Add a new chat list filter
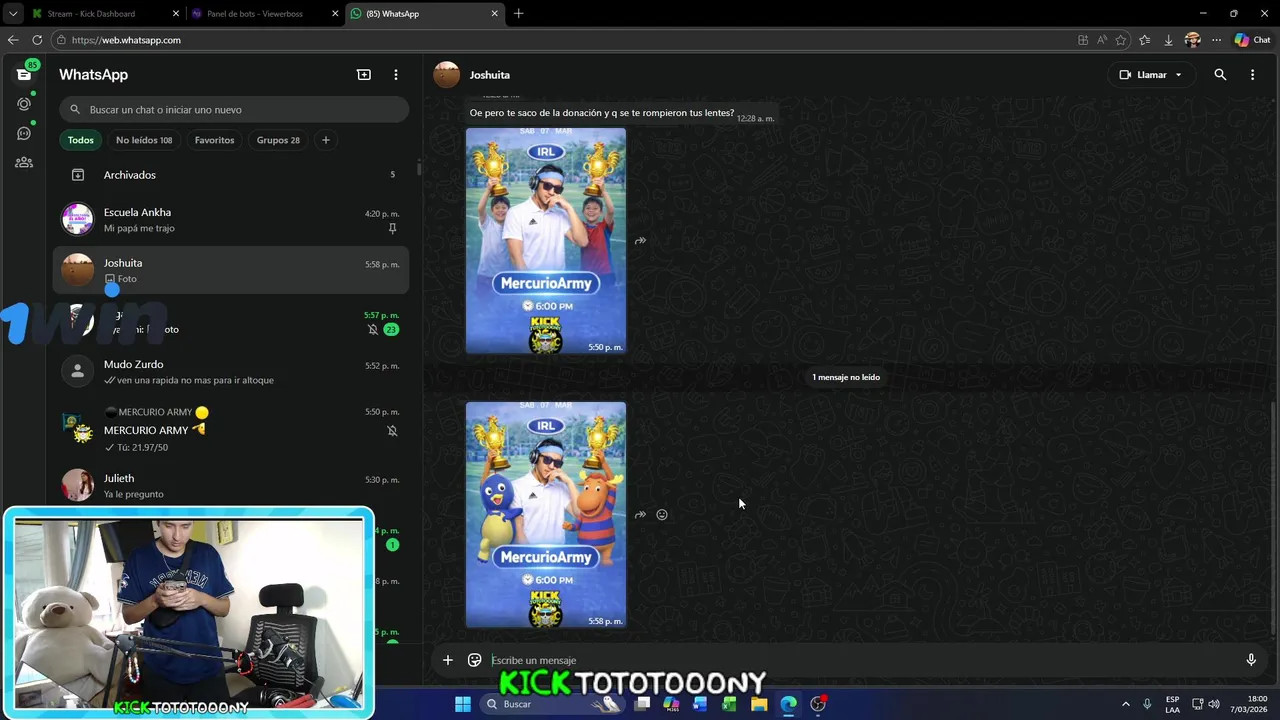This screenshot has height=720, width=1280. tap(325, 140)
